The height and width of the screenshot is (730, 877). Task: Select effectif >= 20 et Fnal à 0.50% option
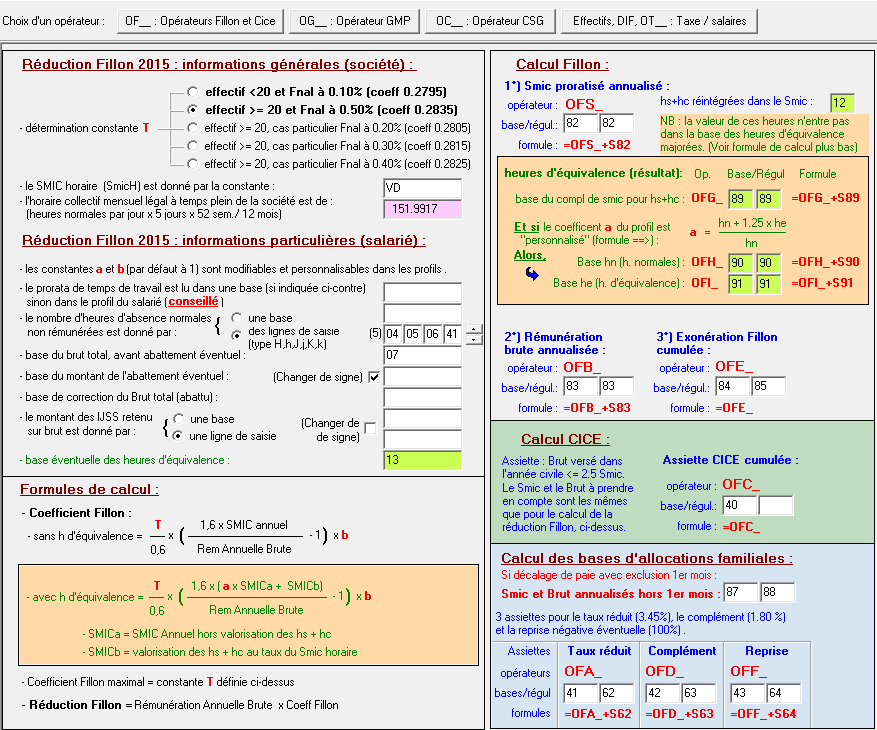click(193, 109)
